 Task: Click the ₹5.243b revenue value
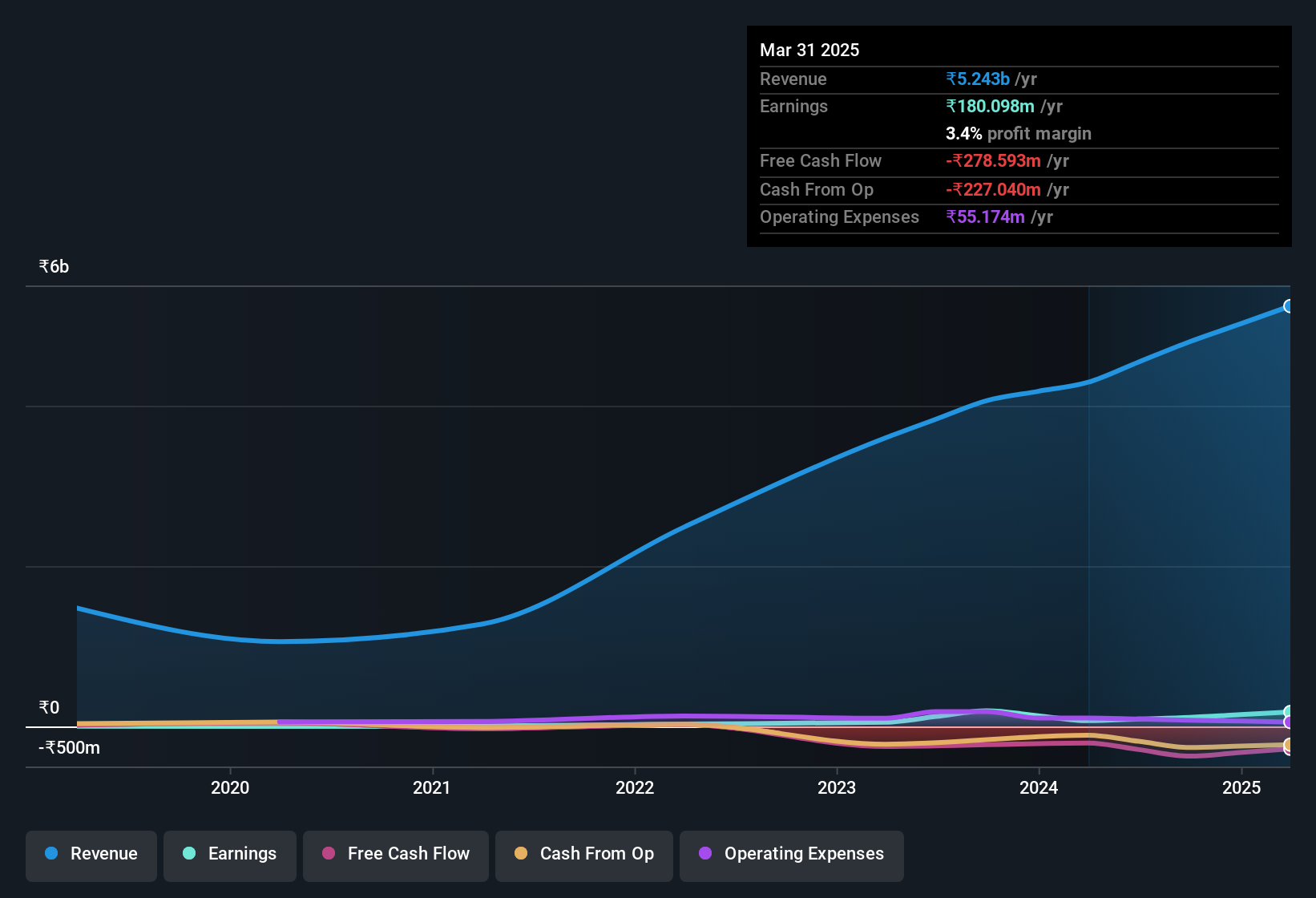pos(978,79)
